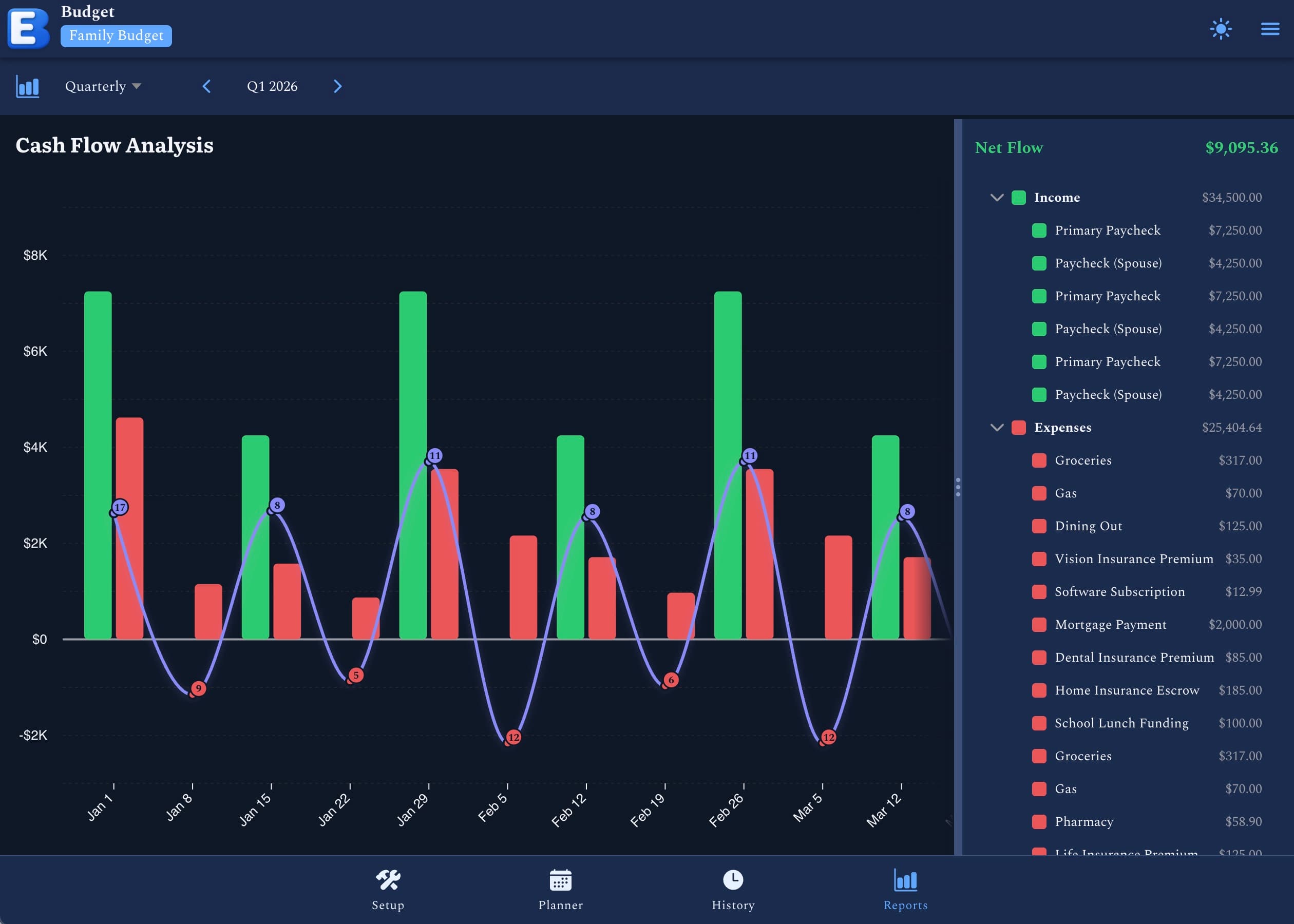The height and width of the screenshot is (924, 1294).
Task: Select the Reports tab label
Action: coord(905,904)
